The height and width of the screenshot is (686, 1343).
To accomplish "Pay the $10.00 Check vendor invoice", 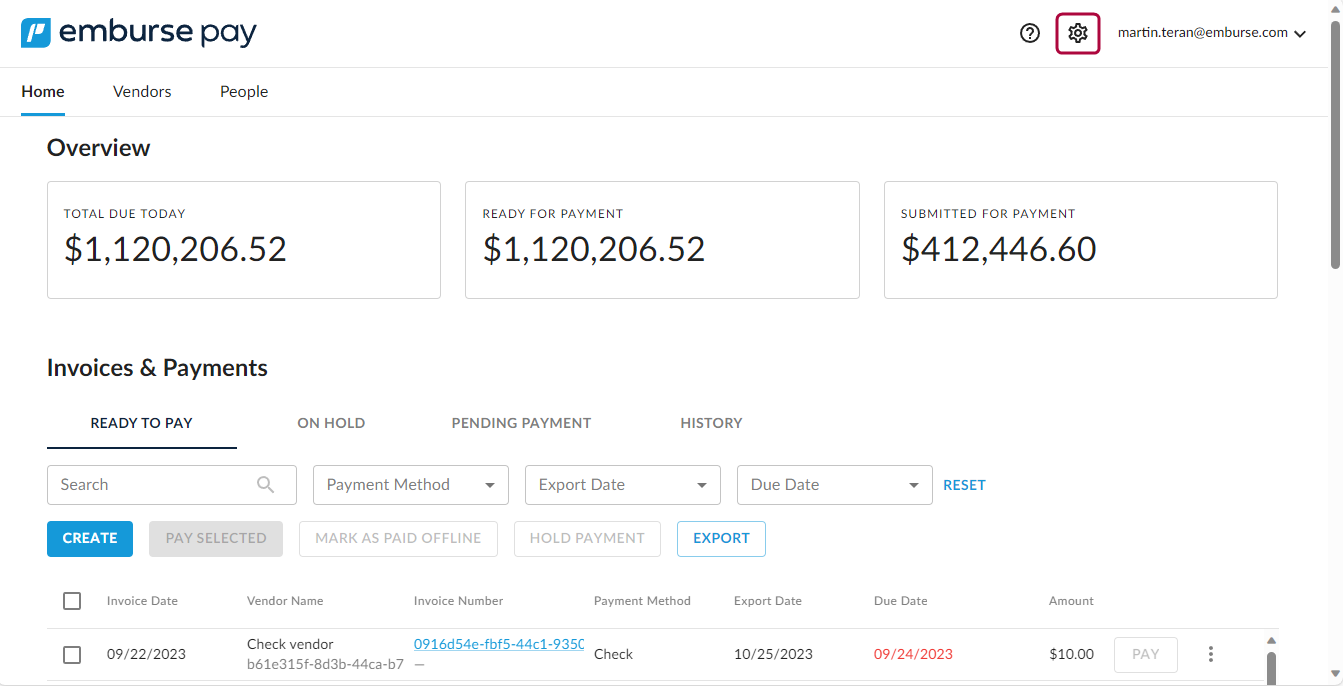I will (1145, 654).
